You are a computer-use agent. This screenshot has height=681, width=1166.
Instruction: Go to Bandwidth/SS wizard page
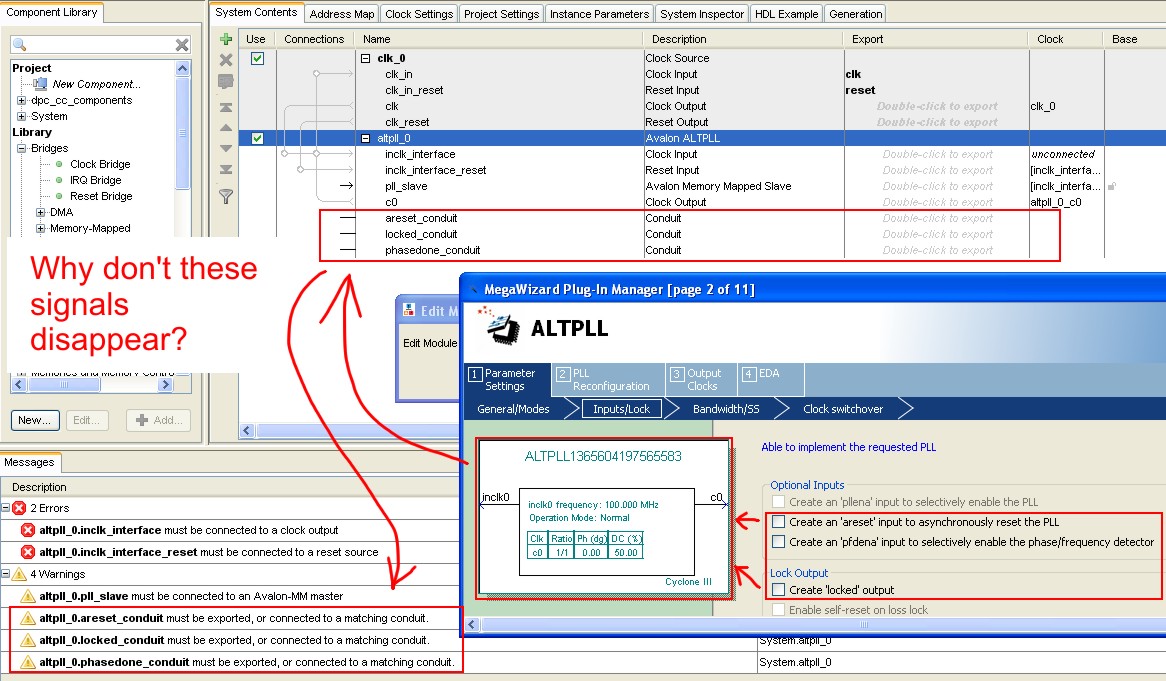tap(726, 409)
